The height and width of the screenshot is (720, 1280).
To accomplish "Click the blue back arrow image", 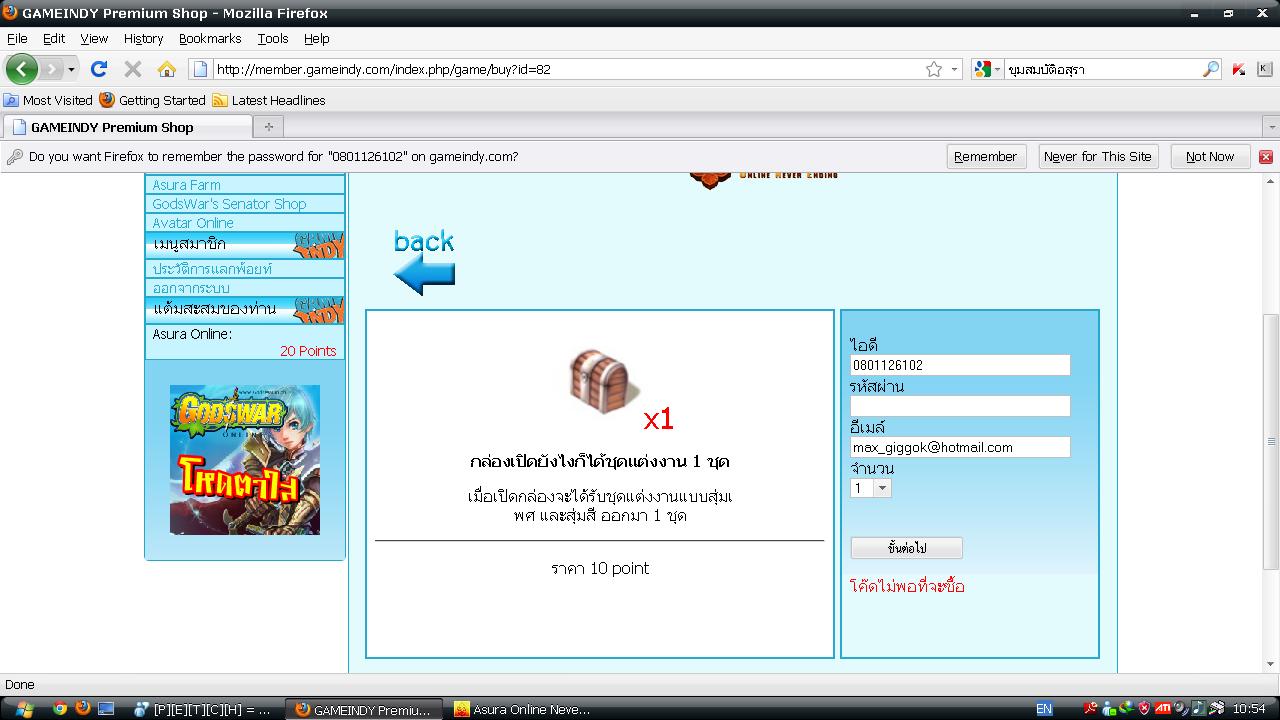I will (x=424, y=274).
